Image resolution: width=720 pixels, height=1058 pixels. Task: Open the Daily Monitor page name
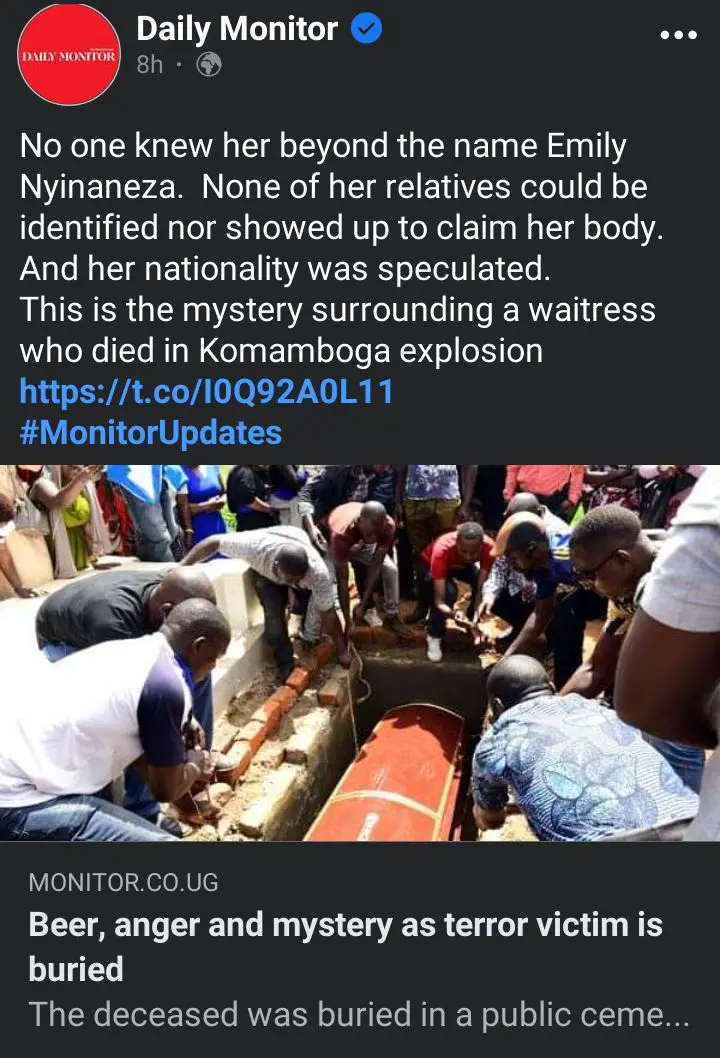237,29
